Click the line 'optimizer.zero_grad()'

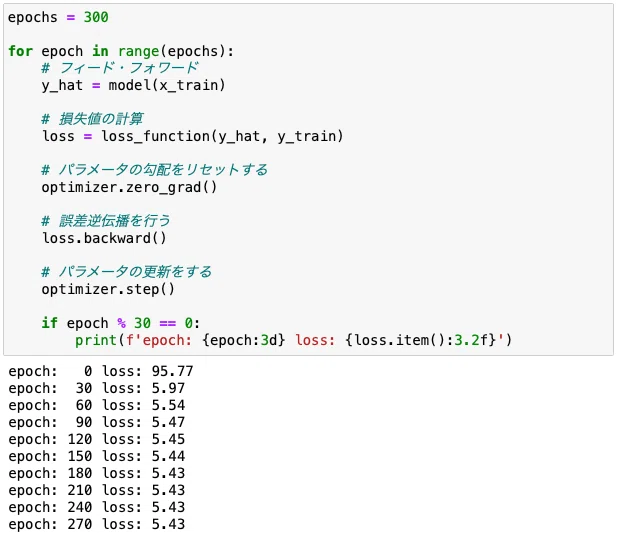[129, 187]
